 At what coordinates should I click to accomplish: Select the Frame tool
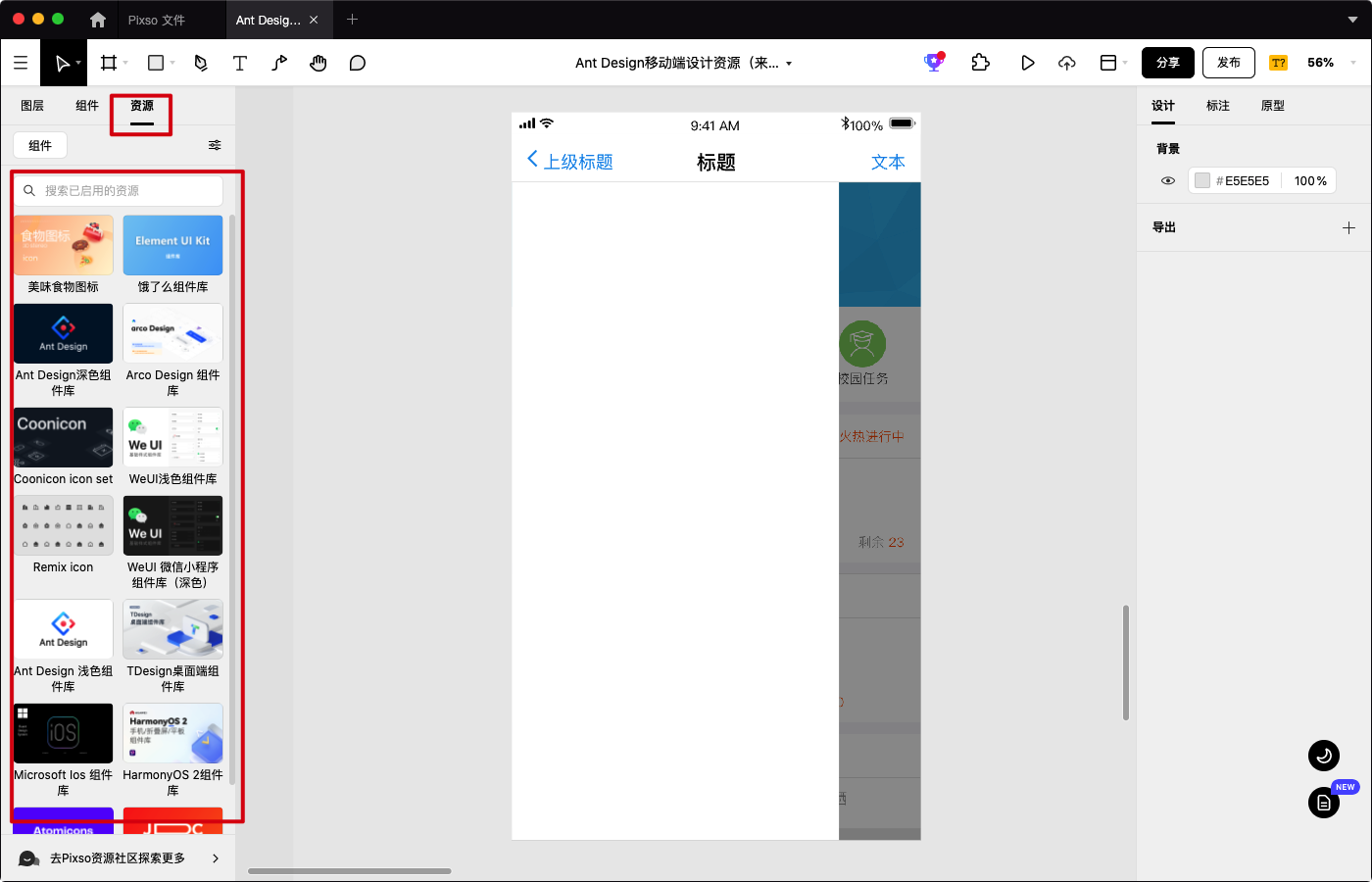point(109,63)
